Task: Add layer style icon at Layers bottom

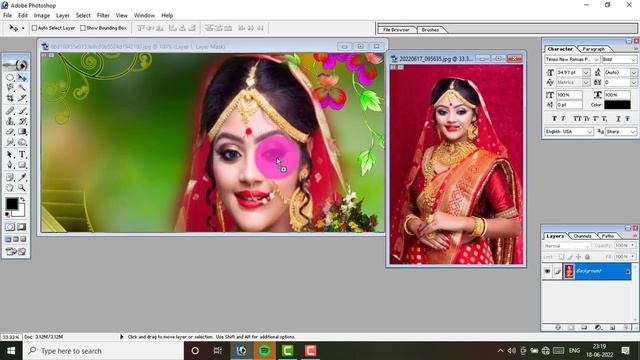Action: pos(558,327)
